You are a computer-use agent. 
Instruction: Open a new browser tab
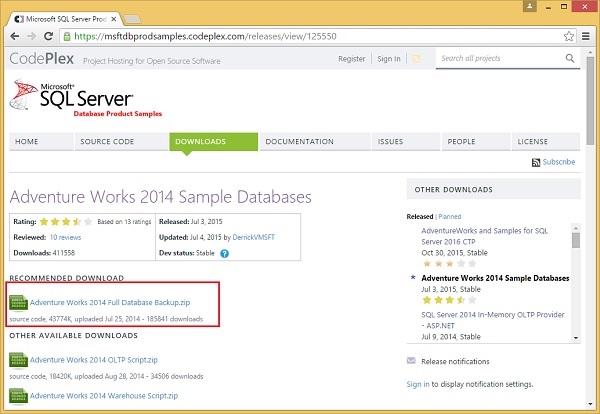pyautogui.click(x=132, y=19)
